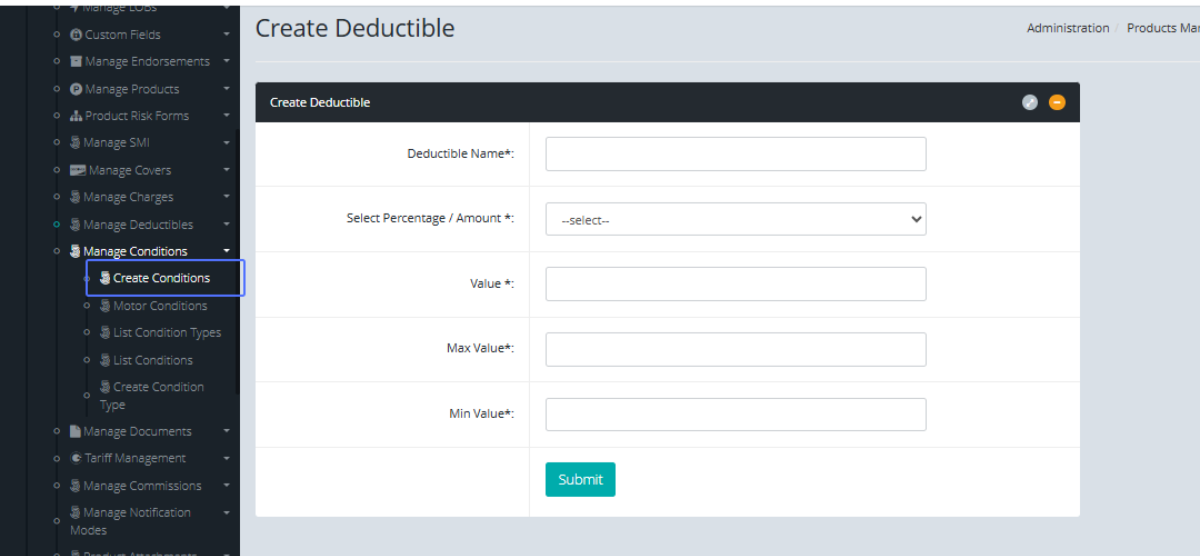Click the Manage Products icon
Screen dimensions: 1200x556
[x=76, y=89]
